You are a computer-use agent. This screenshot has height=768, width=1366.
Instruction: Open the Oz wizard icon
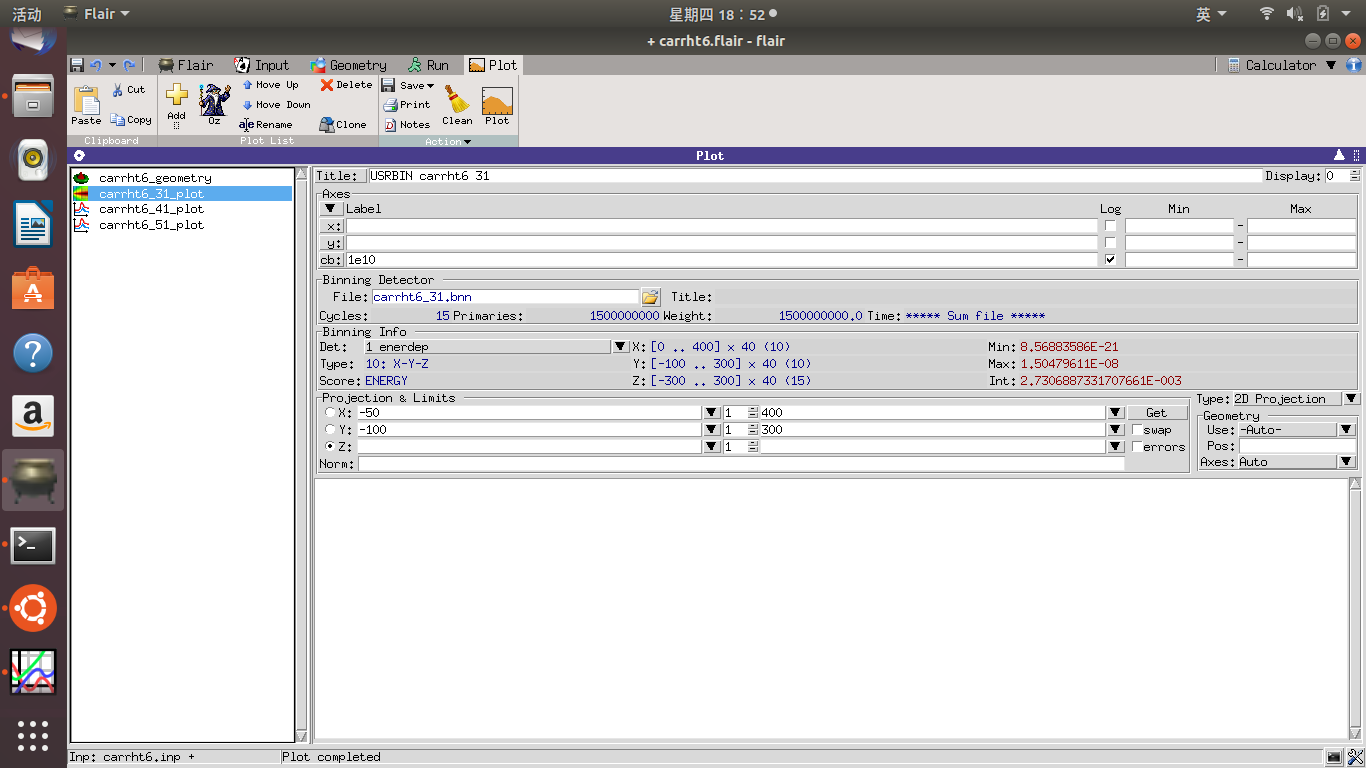click(214, 104)
